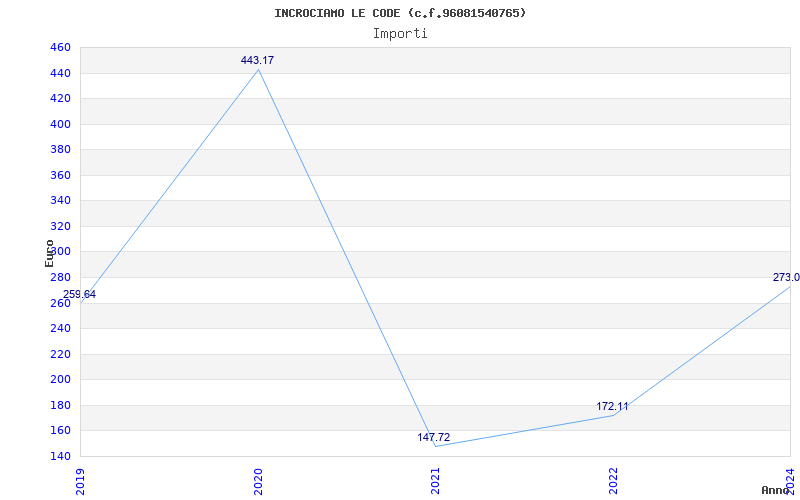Click the 2024 x-axis year label
Viewport: 800px width, 500px height.
click(x=790, y=480)
